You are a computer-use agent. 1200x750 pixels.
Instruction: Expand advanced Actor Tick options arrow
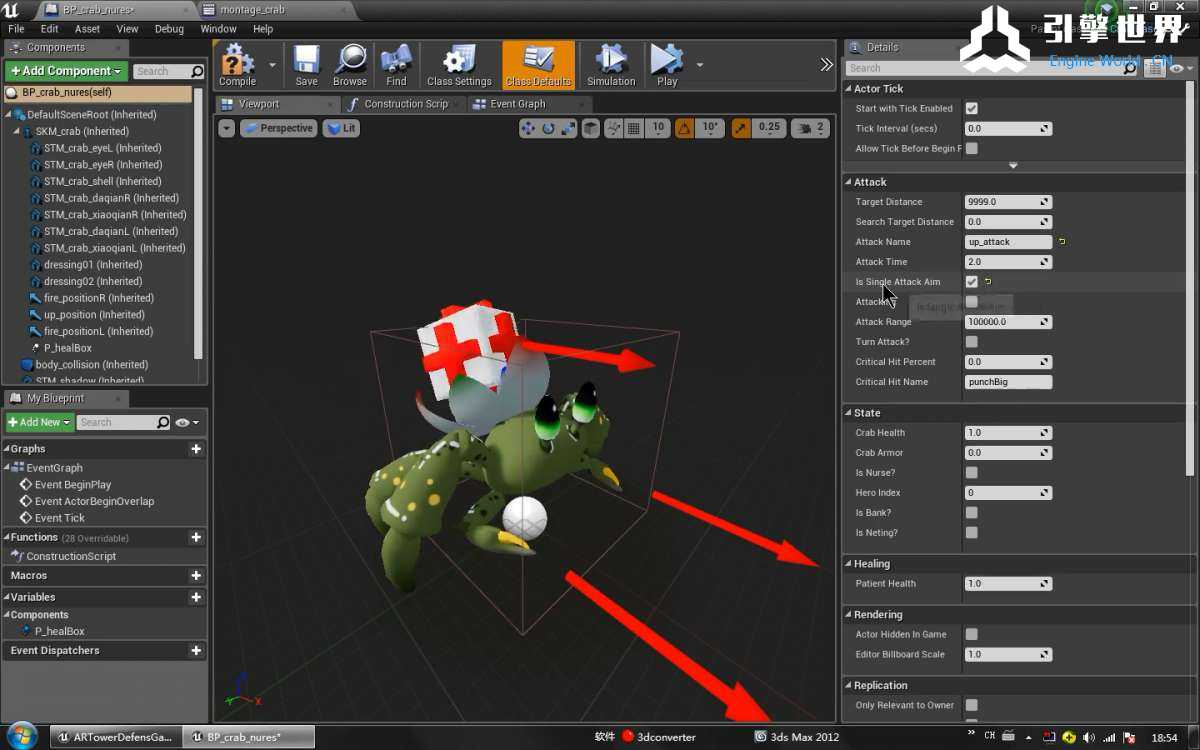[1013, 166]
